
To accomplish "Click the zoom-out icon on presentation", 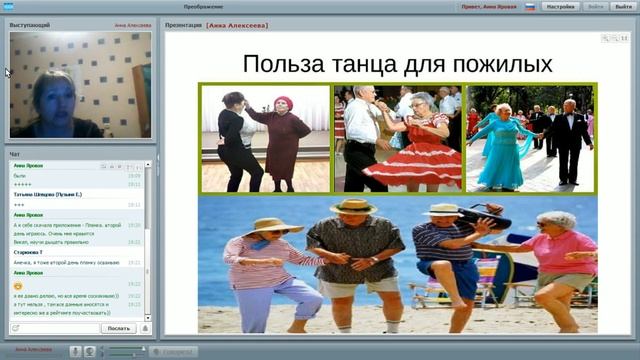I will click(615, 38).
